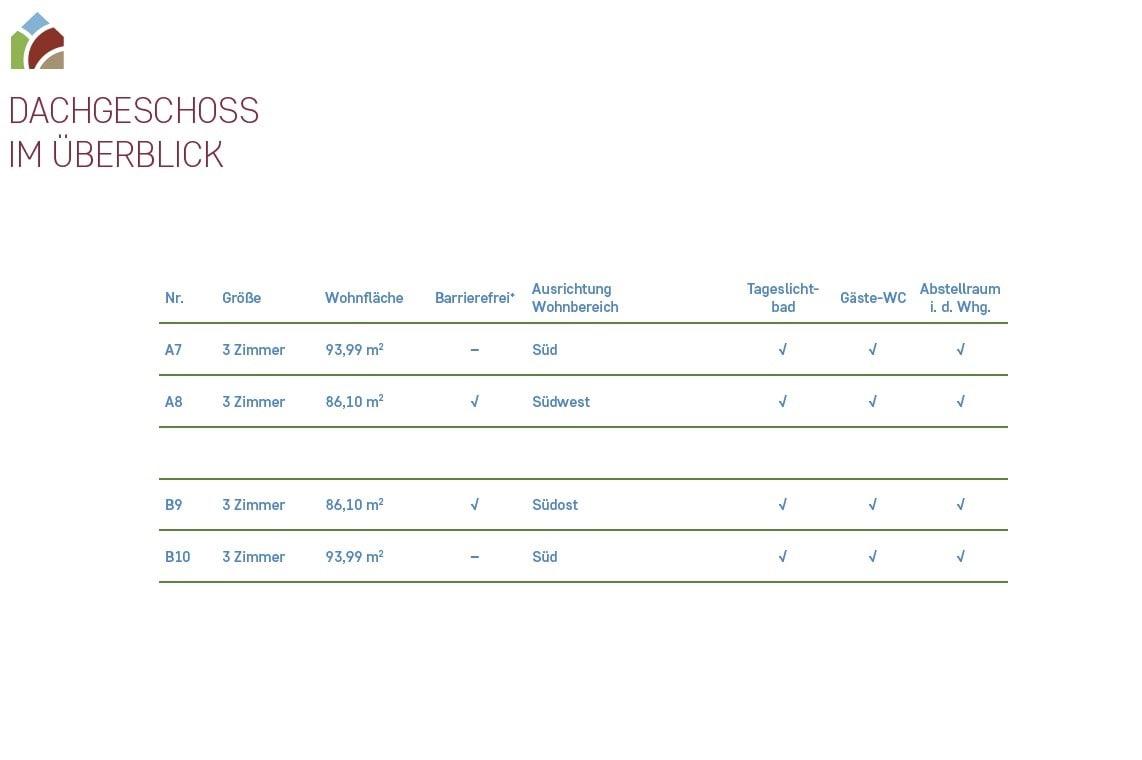Click the Südwest orientation cell

pyautogui.click(x=561, y=402)
